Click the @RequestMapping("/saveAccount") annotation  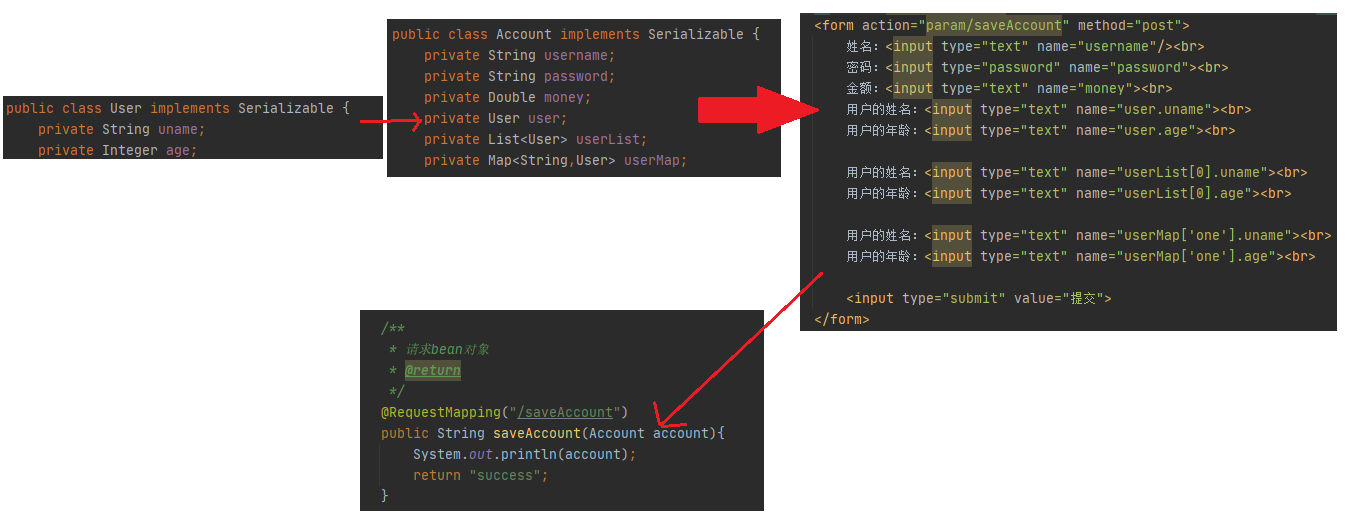505,412
